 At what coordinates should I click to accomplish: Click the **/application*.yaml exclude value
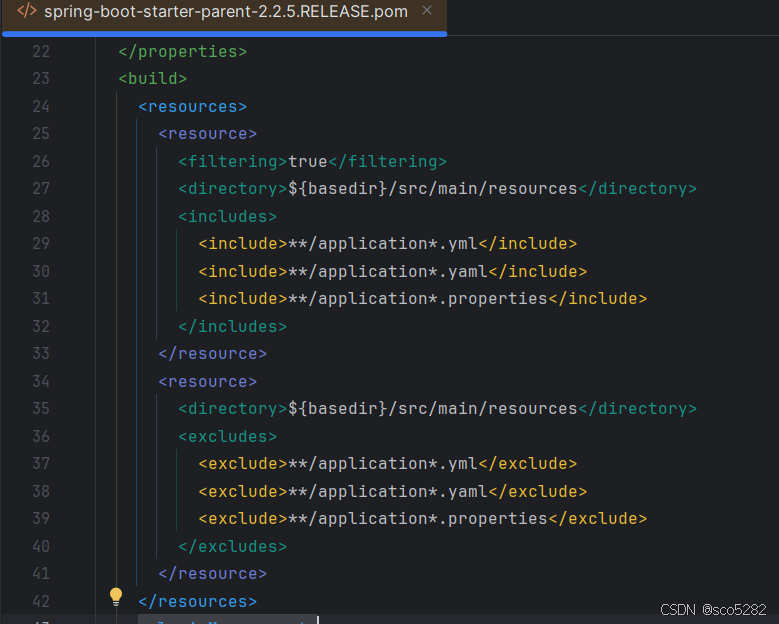coord(388,491)
